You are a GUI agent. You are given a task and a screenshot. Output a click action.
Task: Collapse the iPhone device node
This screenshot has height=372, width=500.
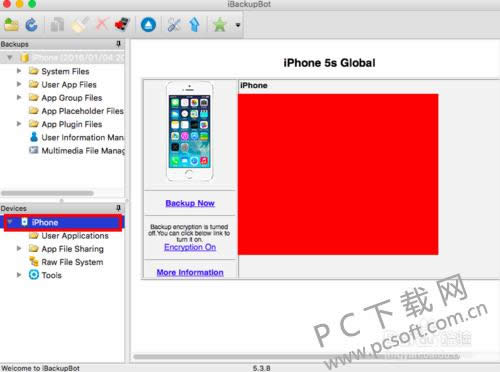click(10, 222)
